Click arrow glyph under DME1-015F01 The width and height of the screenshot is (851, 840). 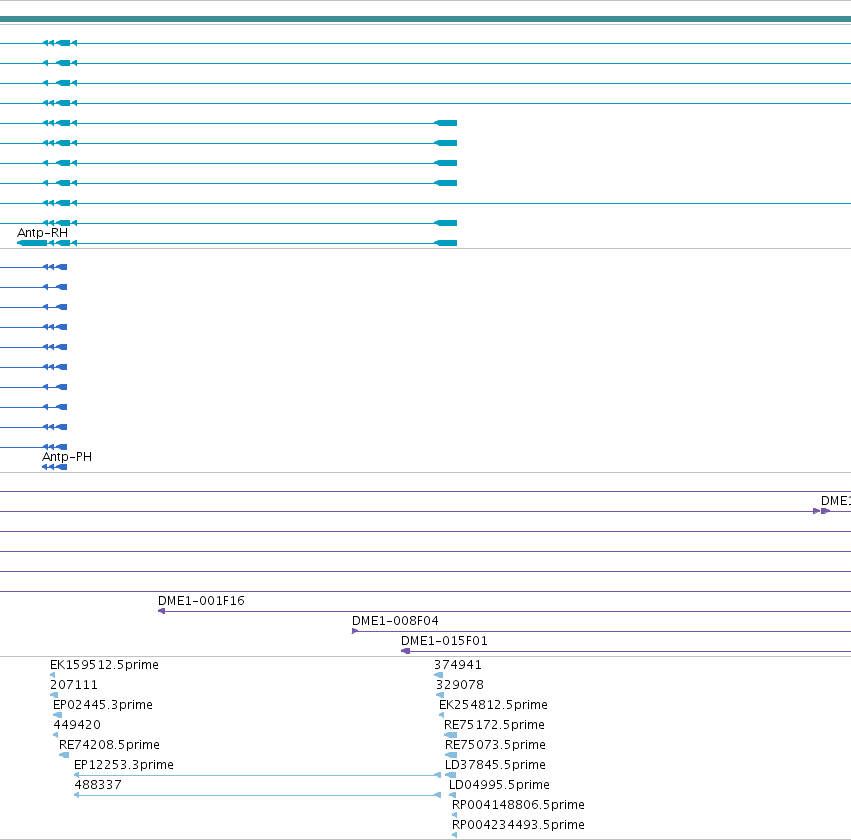(405, 651)
